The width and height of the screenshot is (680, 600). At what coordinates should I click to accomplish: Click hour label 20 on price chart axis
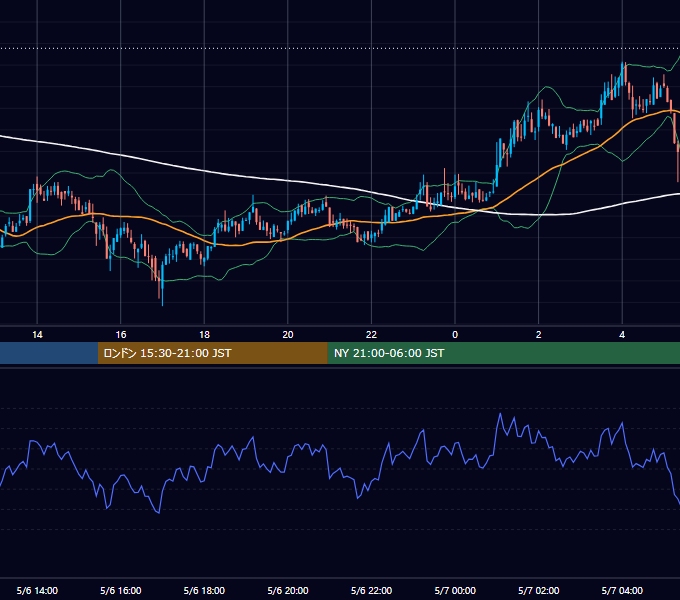click(288, 335)
